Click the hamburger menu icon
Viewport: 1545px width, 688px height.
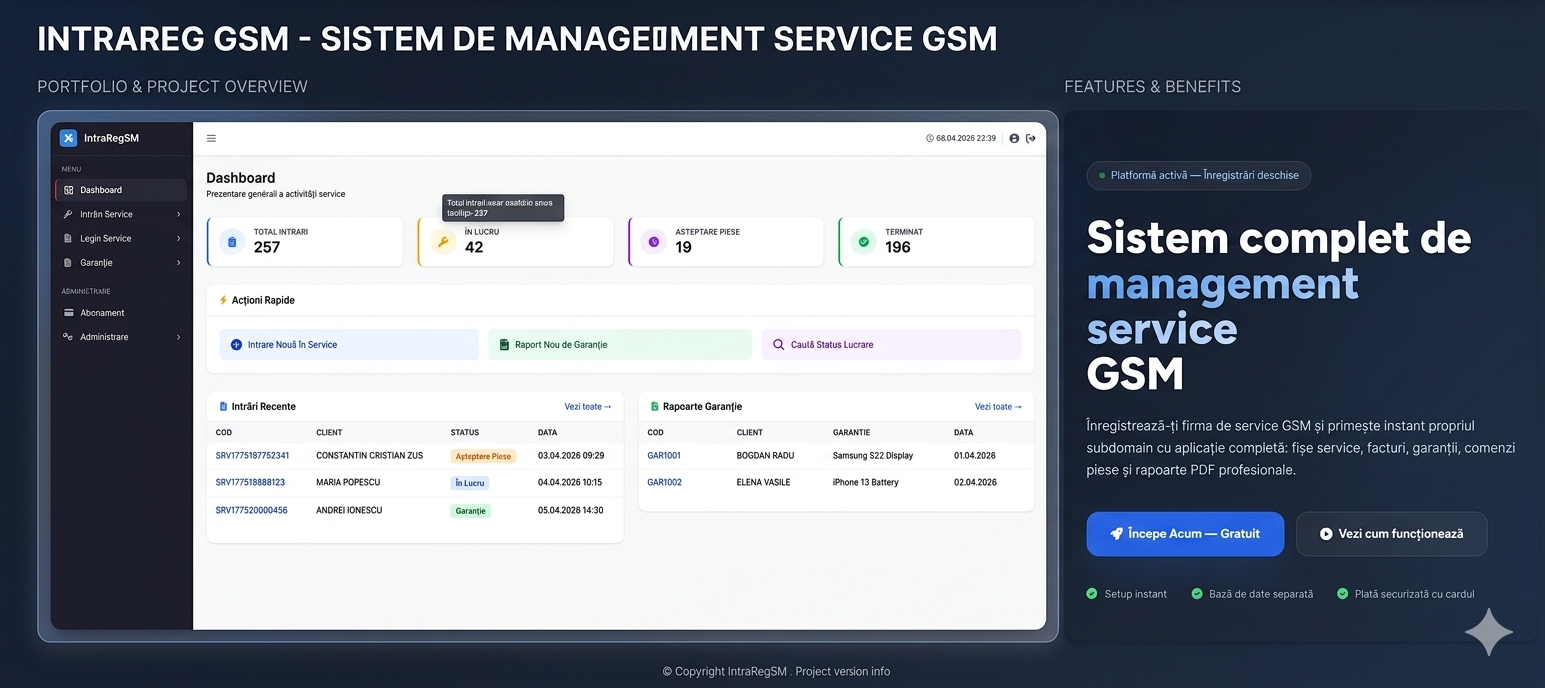point(211,139)
